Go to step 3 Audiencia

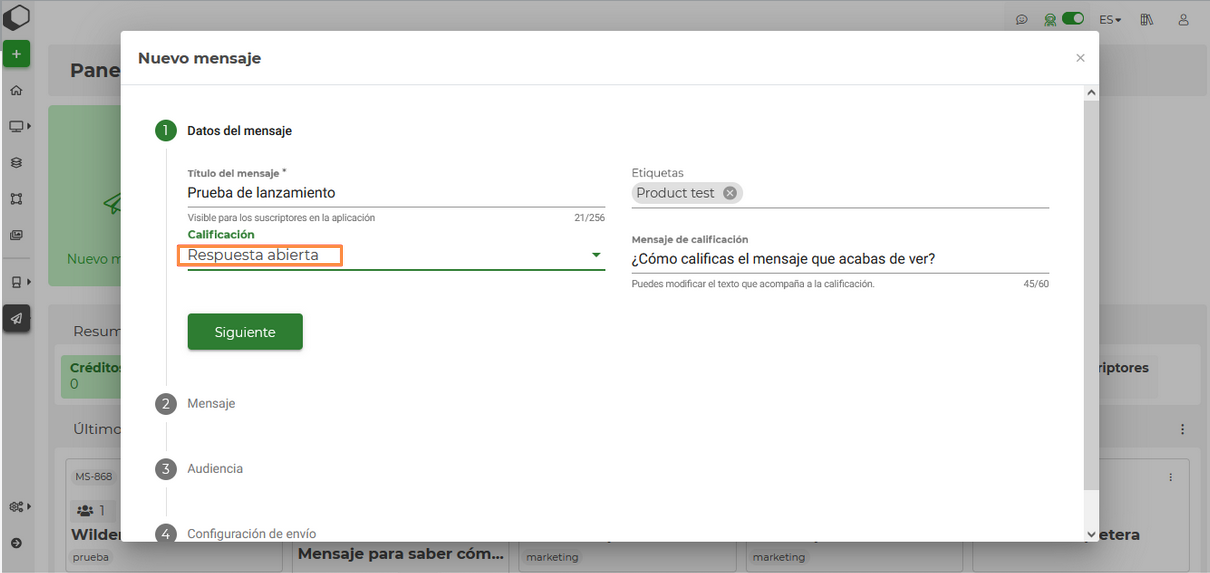coord(214,469)
